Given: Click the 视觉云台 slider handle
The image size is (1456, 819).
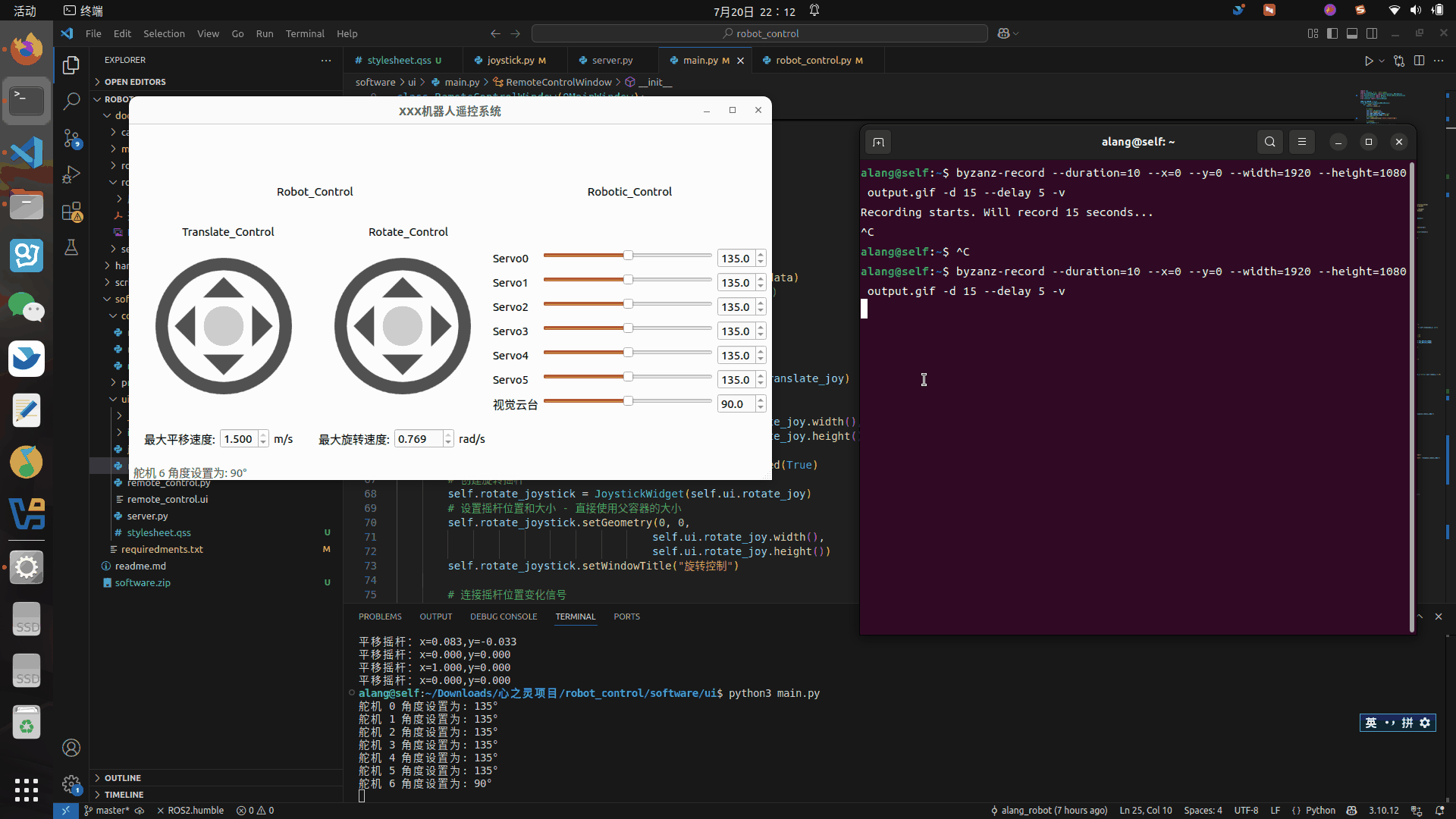Looking at the screenshot, I should 628,401.
